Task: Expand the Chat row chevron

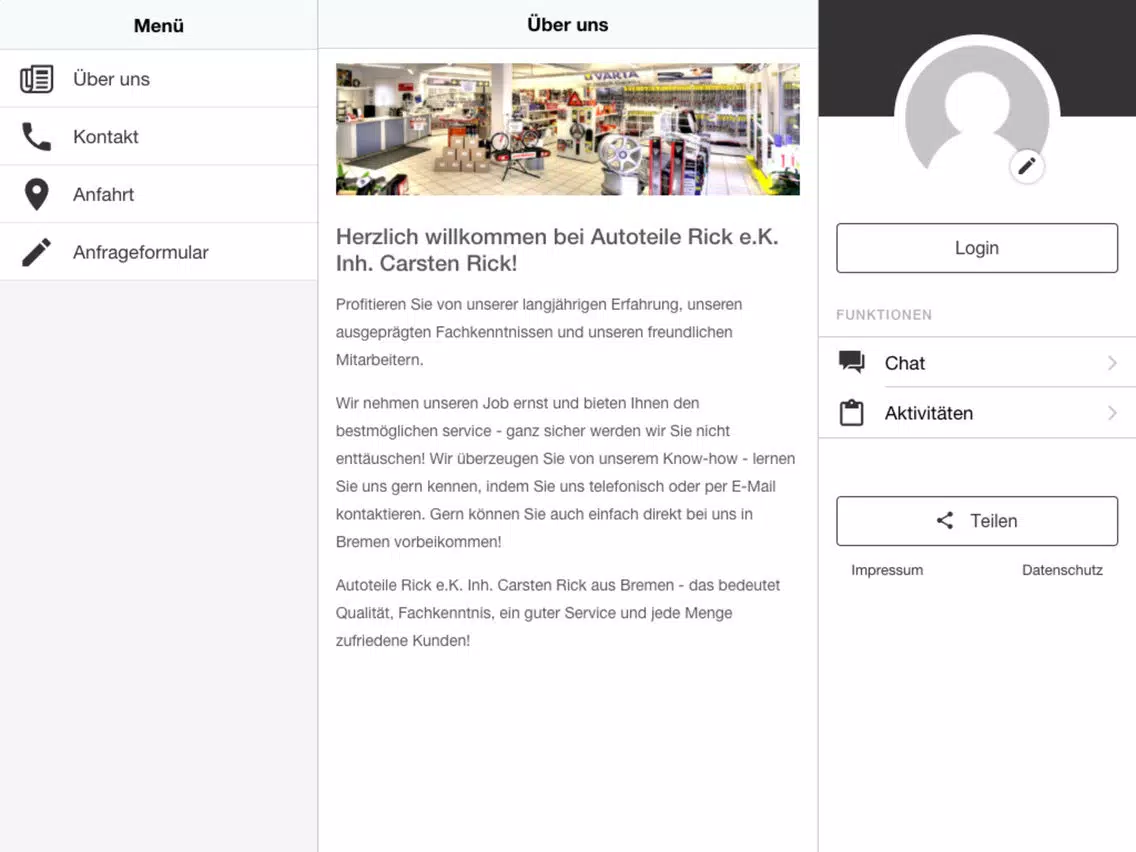Action: coord(1112,363)
